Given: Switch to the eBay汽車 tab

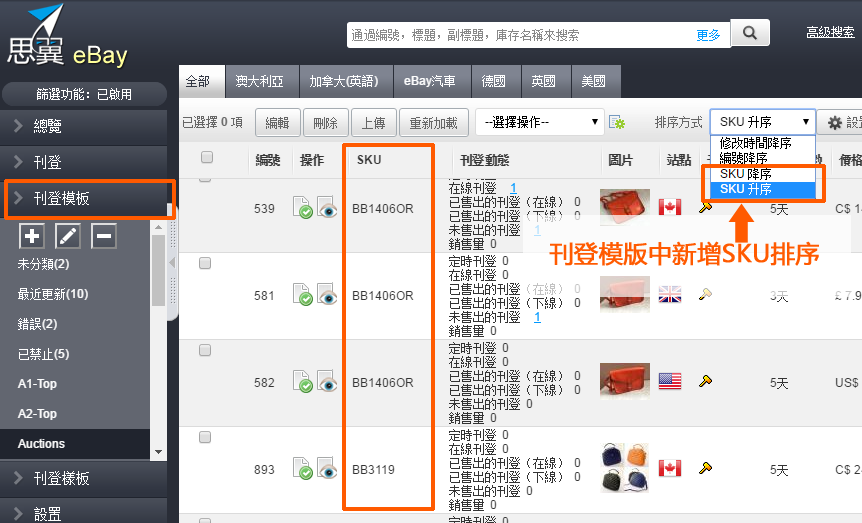Looking at the screenshot, I should pos(432,81).
